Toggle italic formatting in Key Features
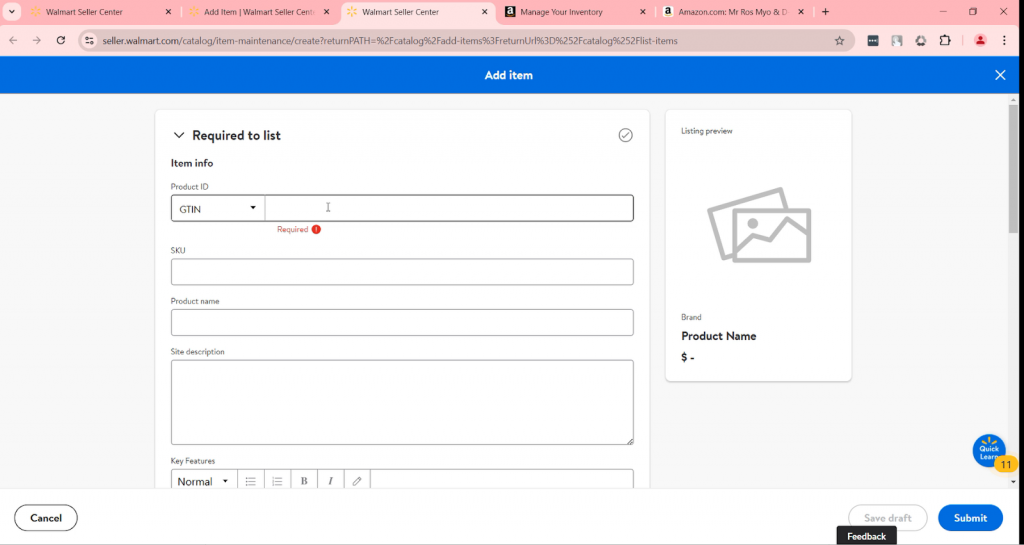The image size is (1024, 545). (331, 481)
